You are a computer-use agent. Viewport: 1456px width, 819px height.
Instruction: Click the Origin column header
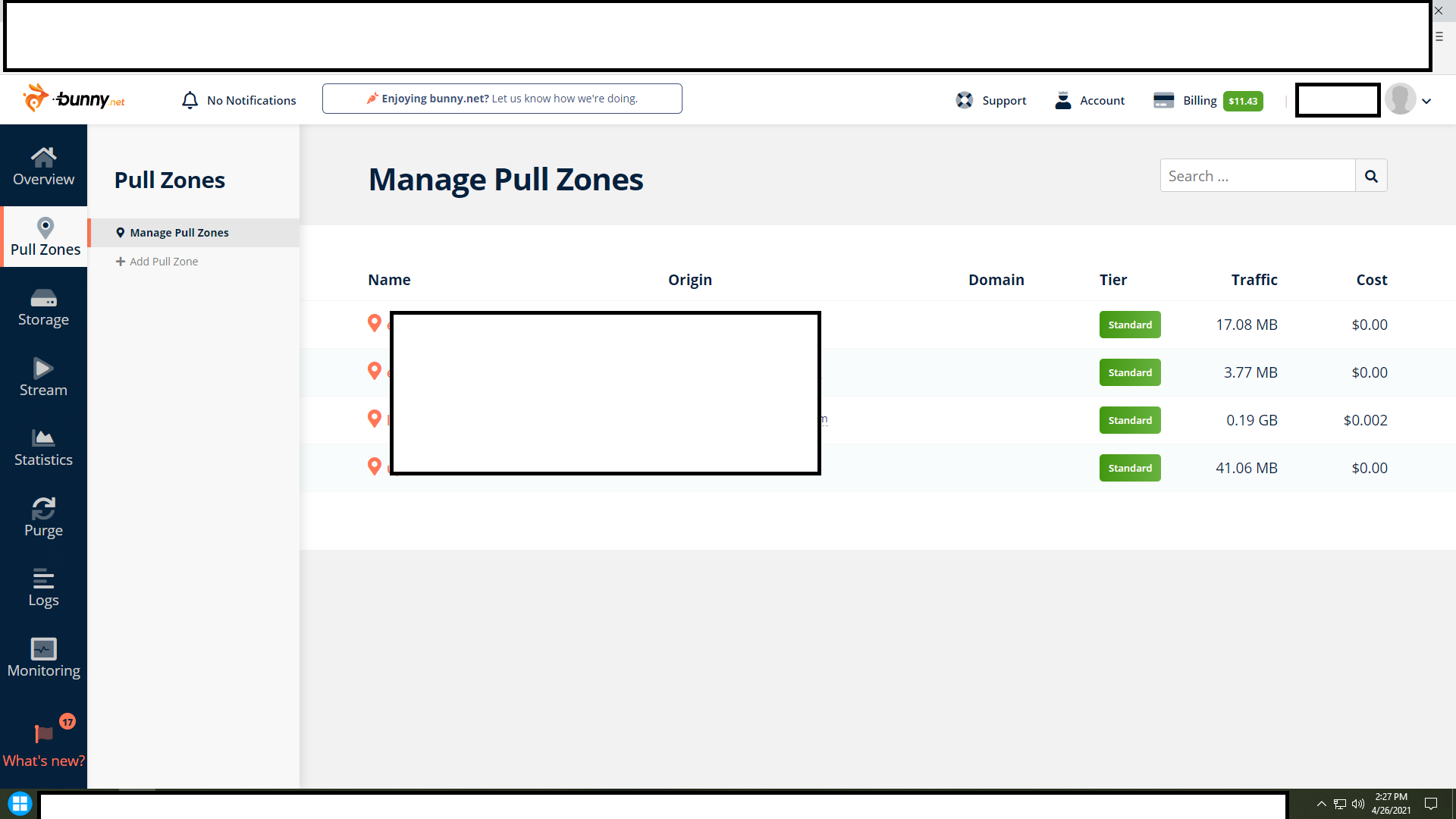690,280
